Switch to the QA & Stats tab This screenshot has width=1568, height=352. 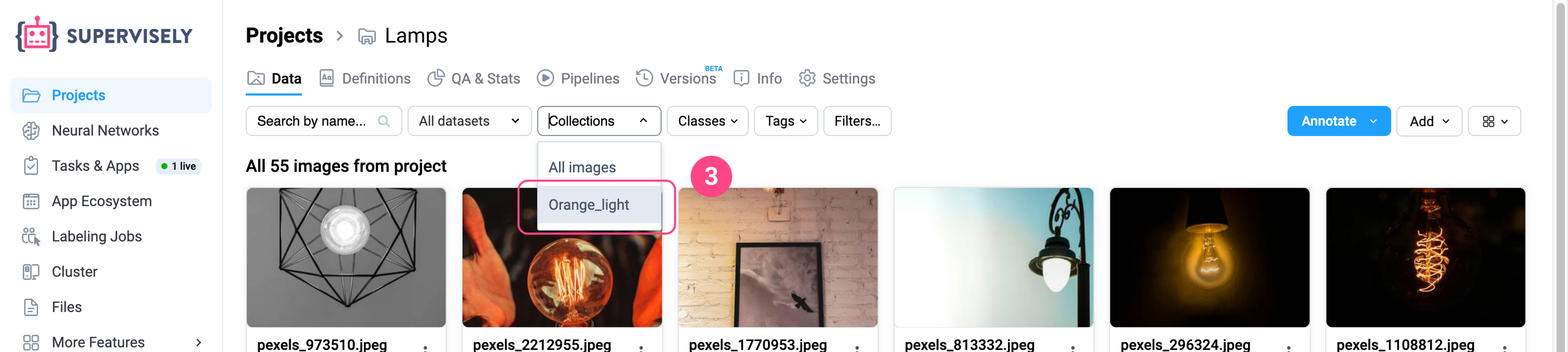pyautogui.click(x=473, y=78)
